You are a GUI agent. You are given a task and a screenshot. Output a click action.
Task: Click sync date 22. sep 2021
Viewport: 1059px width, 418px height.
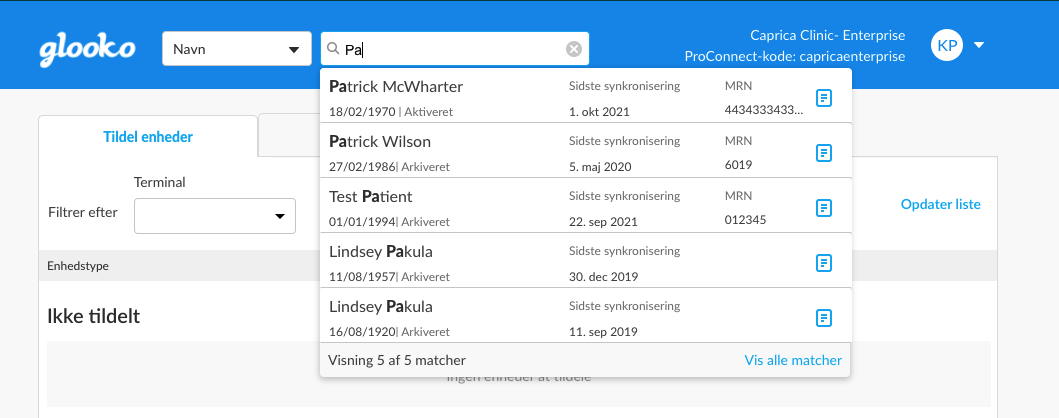click(602, 221)
